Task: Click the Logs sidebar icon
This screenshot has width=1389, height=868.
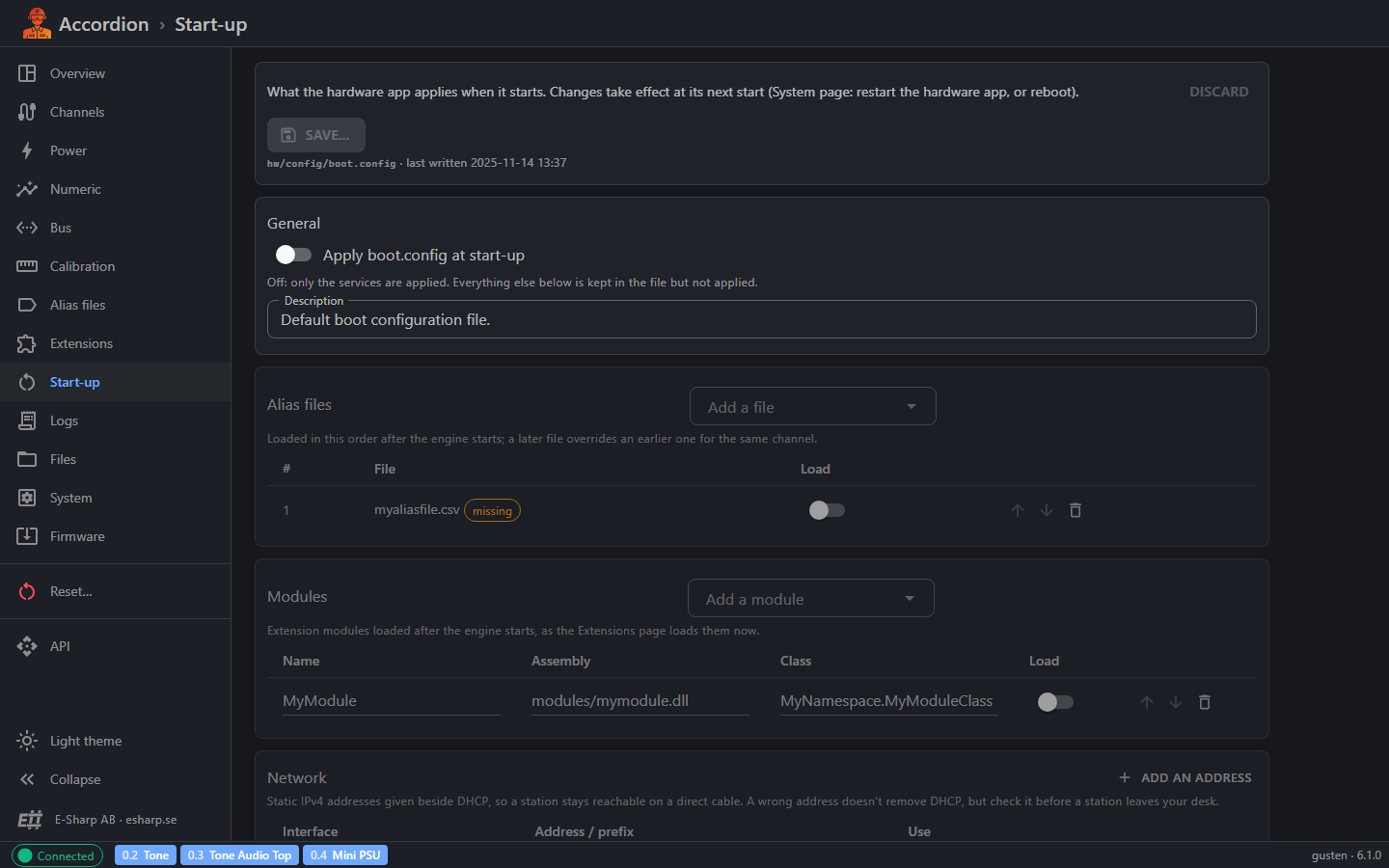Action: point(27,420)
